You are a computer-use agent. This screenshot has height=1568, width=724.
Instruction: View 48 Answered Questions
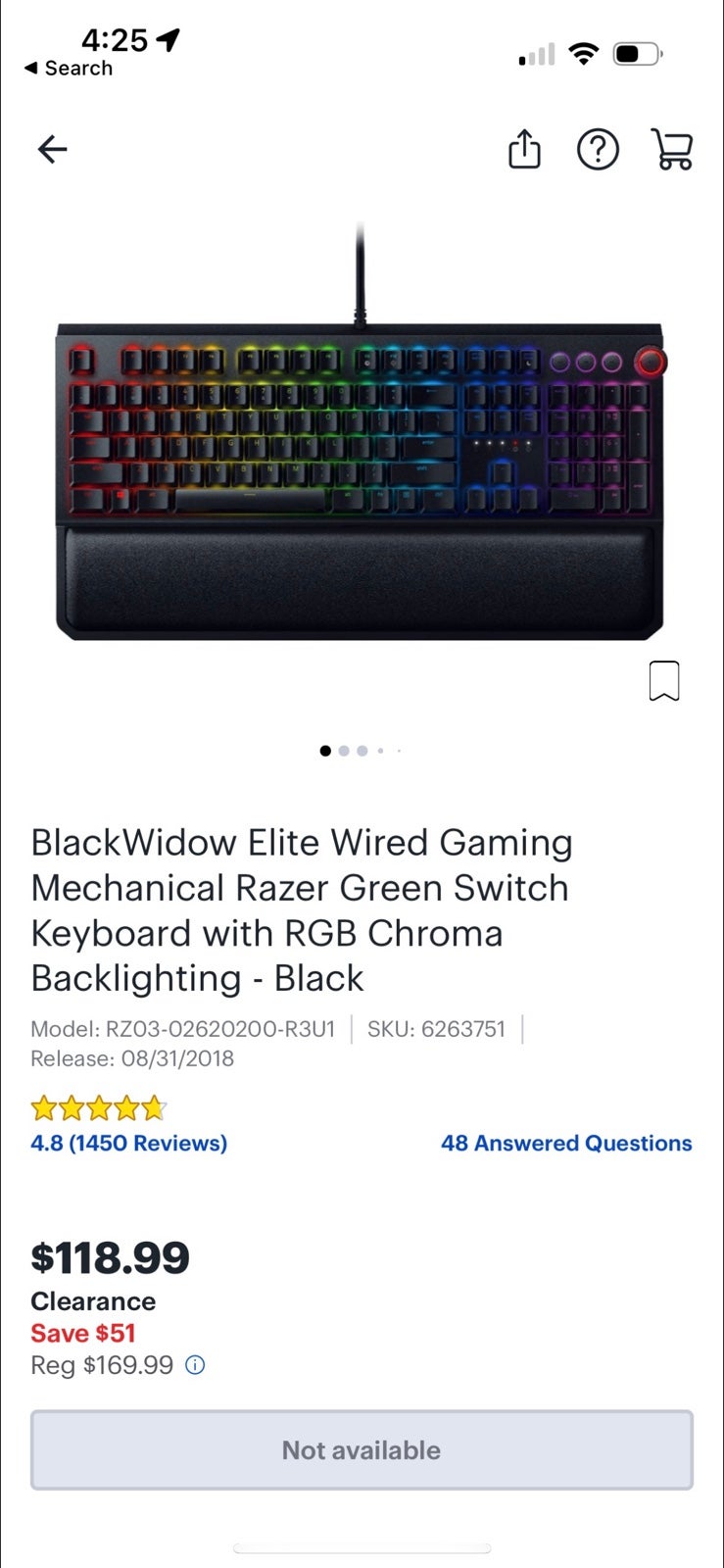click(x=566, y=1143)
